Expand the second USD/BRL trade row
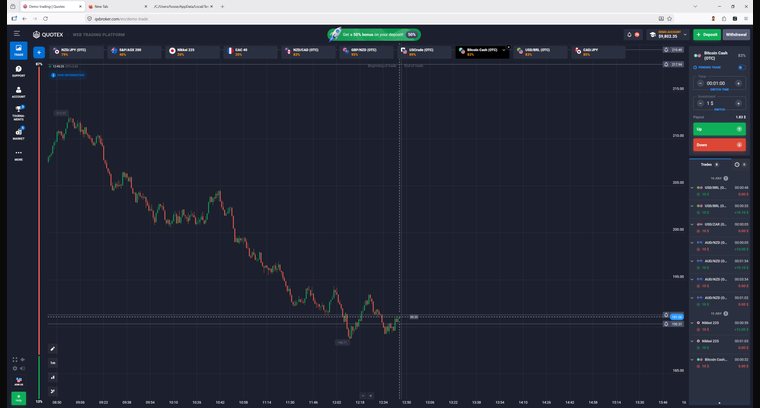Viewport: 760px width, 408px height. [x=692, y=206]
